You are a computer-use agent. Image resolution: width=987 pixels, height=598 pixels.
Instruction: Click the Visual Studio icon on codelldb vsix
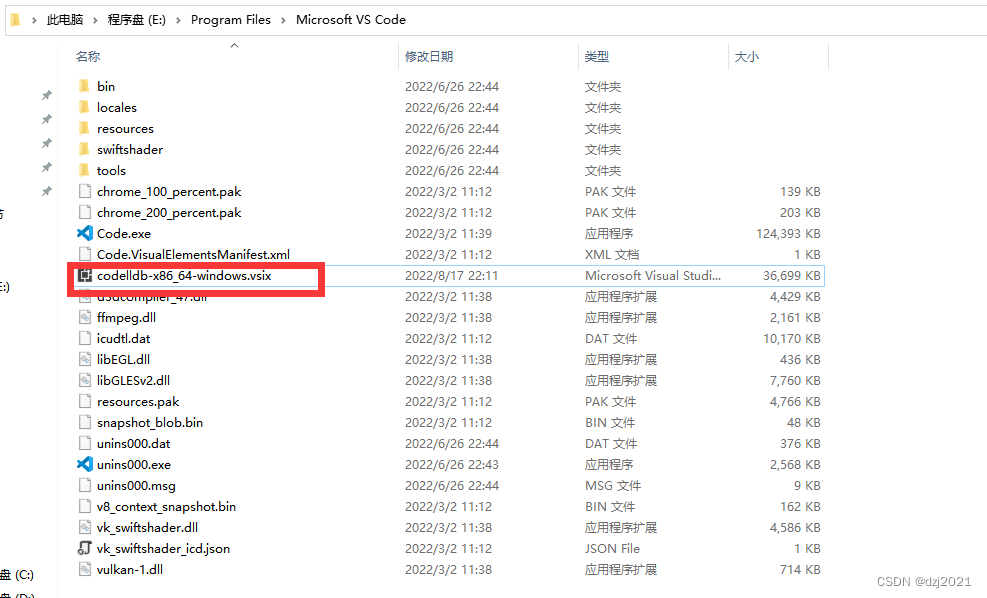84,275
